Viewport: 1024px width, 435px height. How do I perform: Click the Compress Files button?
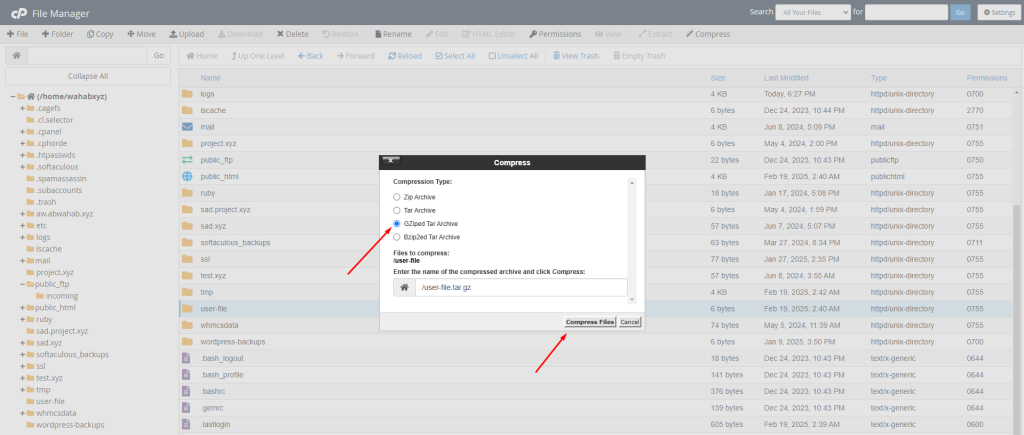(589, 322)
